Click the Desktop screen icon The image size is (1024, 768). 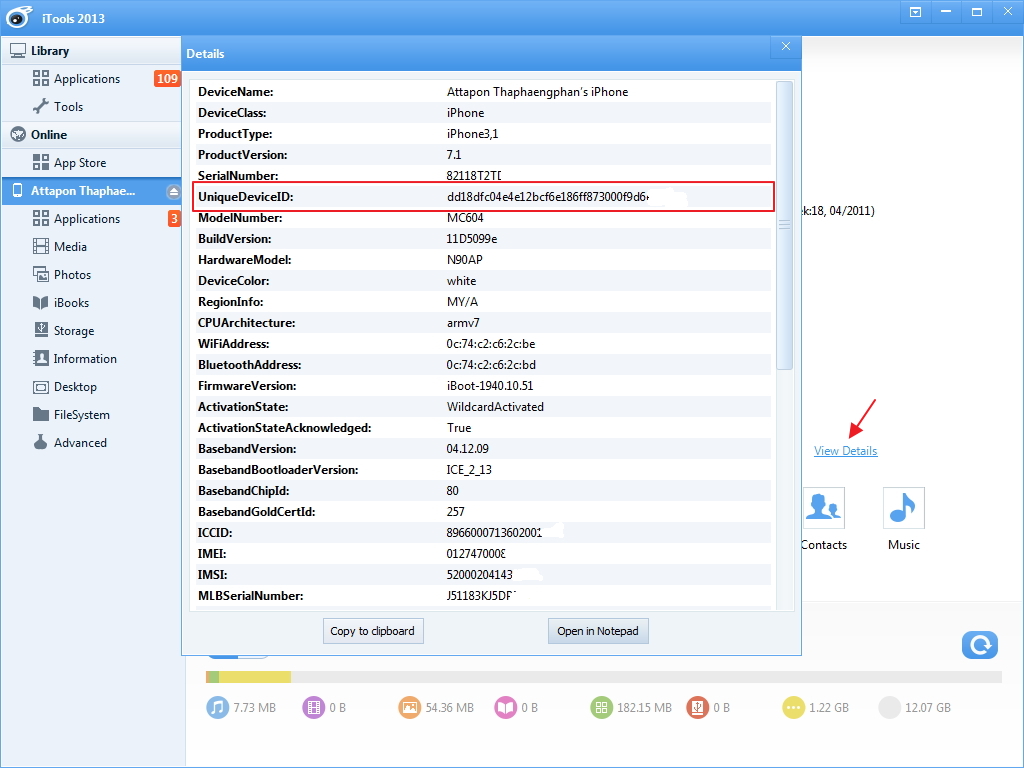coord(40,387)
